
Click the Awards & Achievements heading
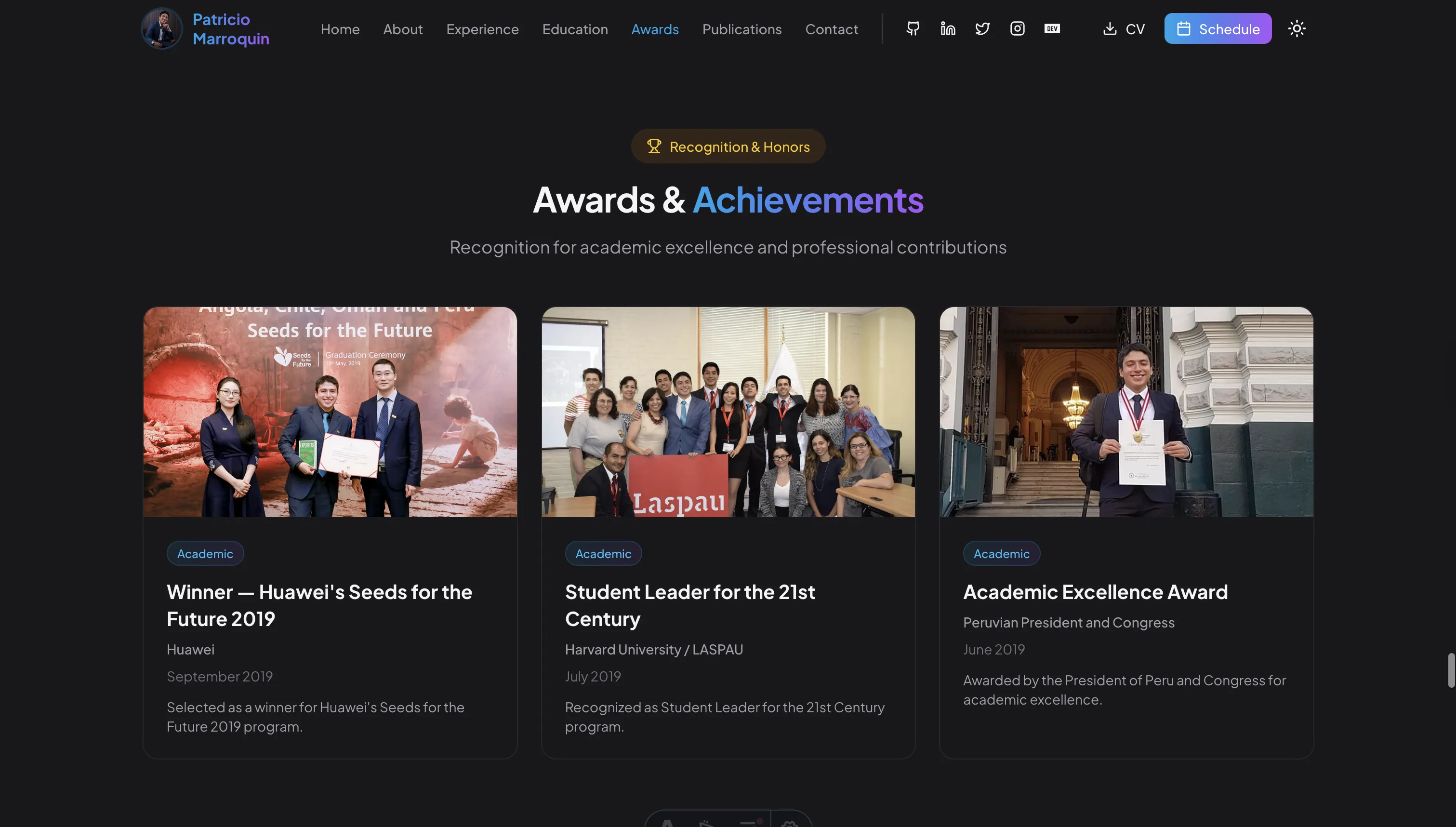(728, 200)
